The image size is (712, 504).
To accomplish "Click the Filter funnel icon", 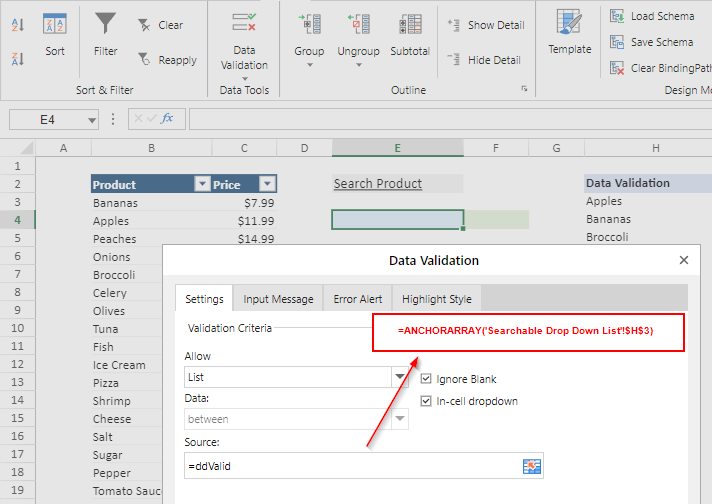I will [x=105, y=24].
